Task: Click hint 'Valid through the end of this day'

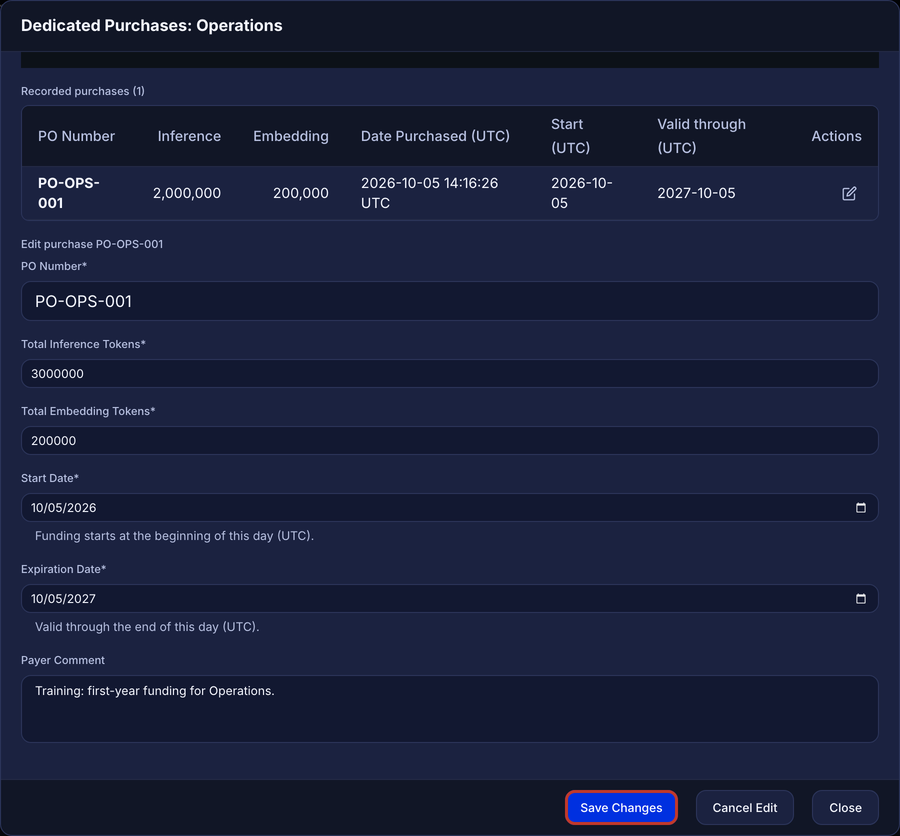Action: click(147, 627)
